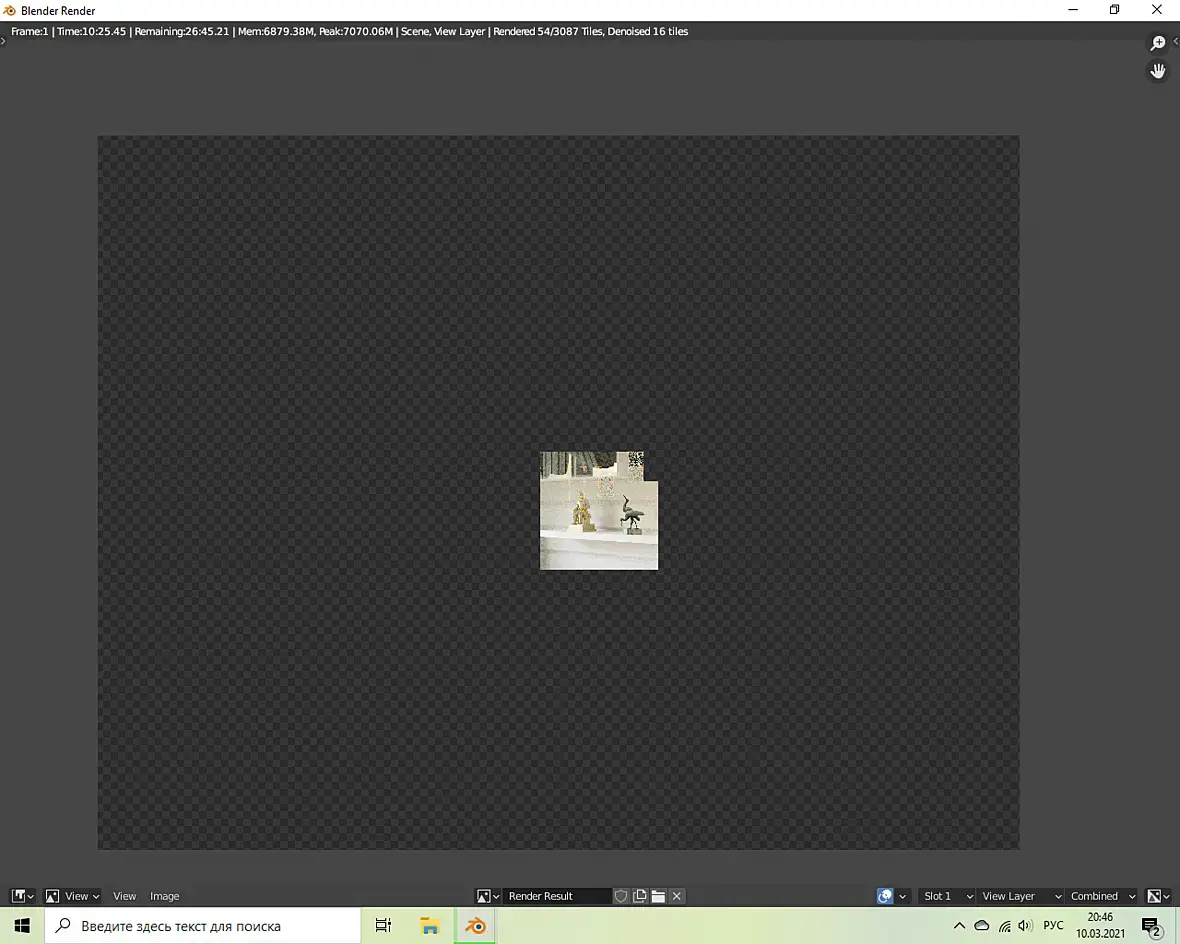Open the Windows Start menu

[x=22, y=926]
